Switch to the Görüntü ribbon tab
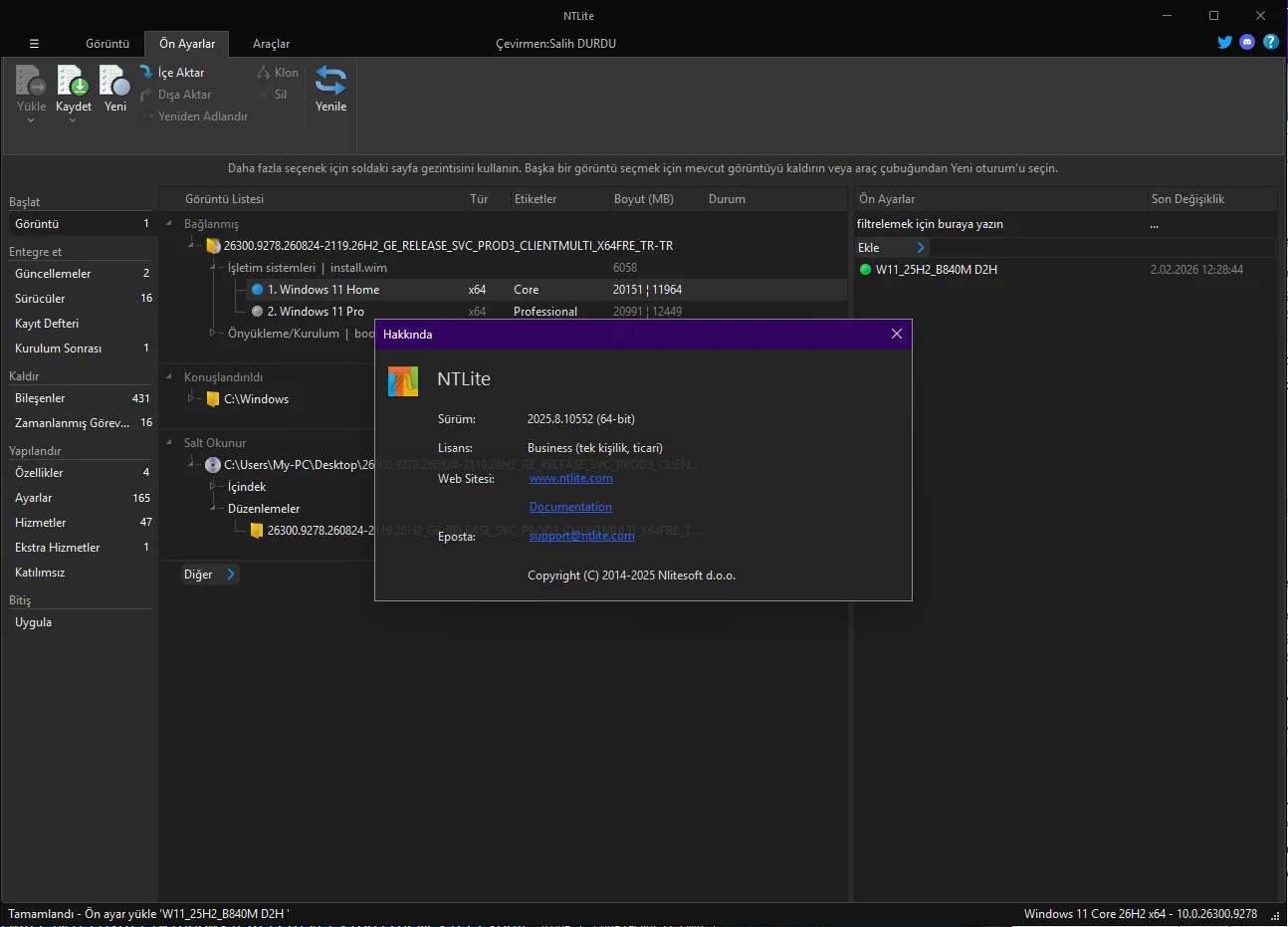The width and height of the screenshot is (1288, 927). pos(107,44)
